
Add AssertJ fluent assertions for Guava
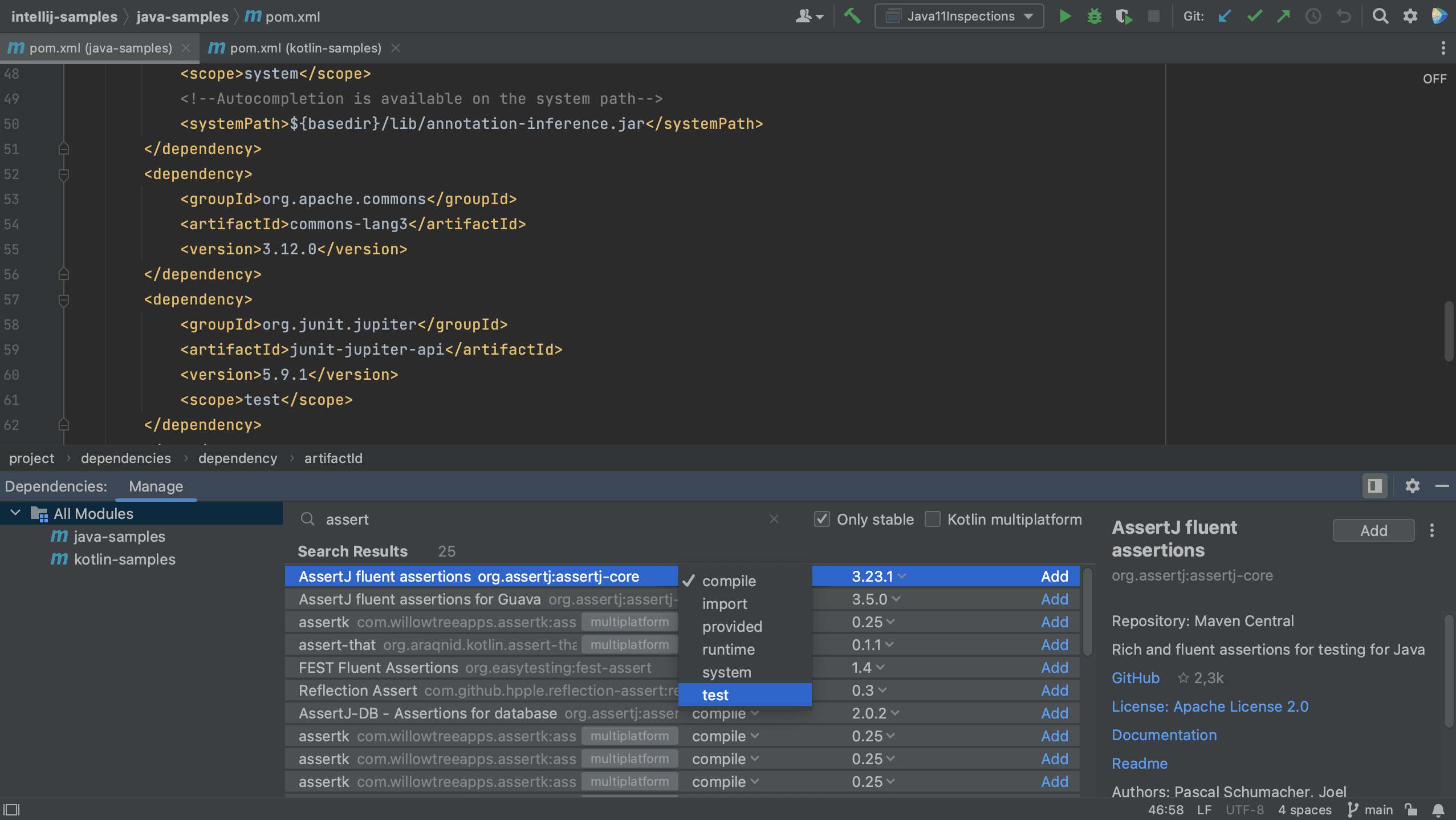click(x=1054, y=599)
